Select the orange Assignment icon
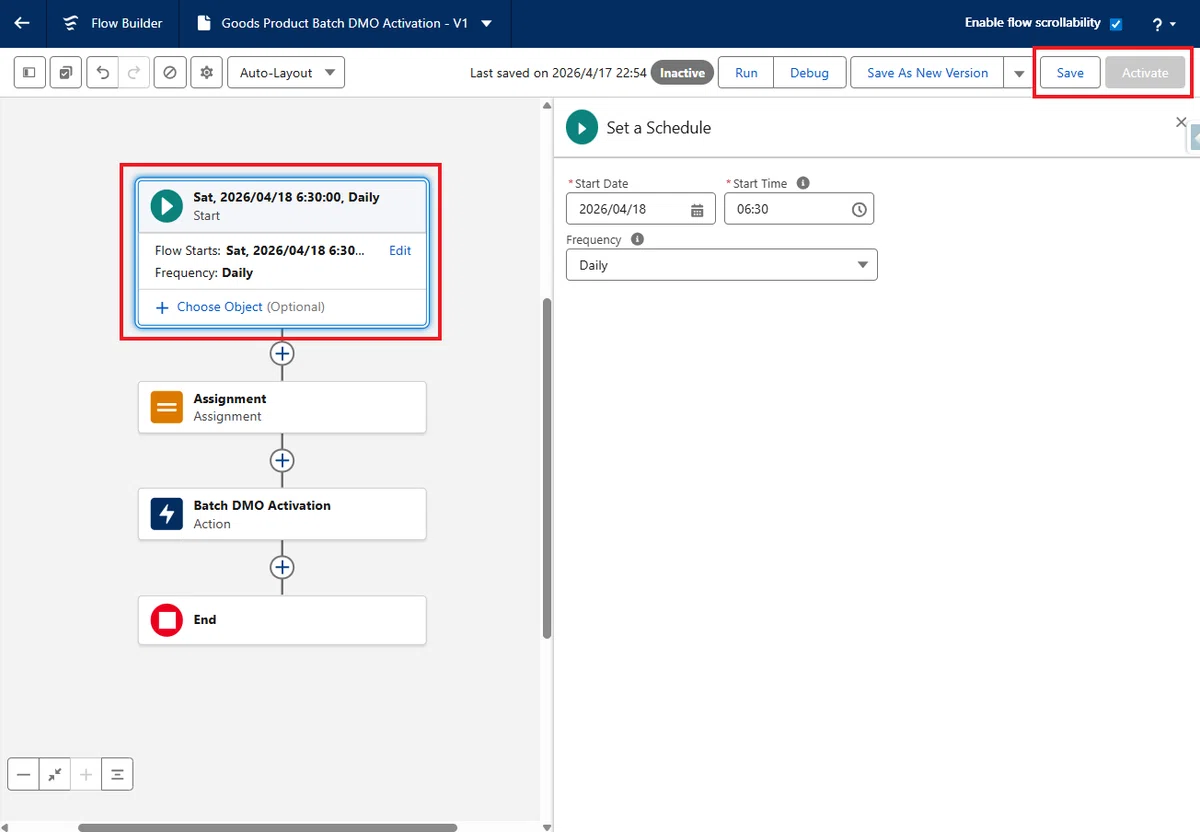The width and height of the screenshot is (1200, 832). point(167,407)
